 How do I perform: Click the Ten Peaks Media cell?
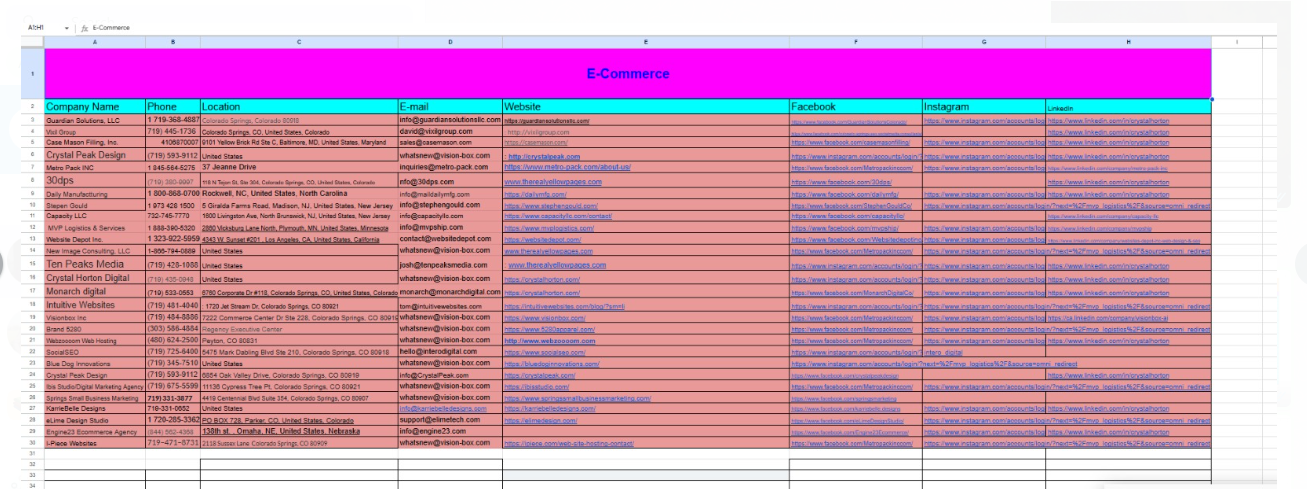[95, 264]
